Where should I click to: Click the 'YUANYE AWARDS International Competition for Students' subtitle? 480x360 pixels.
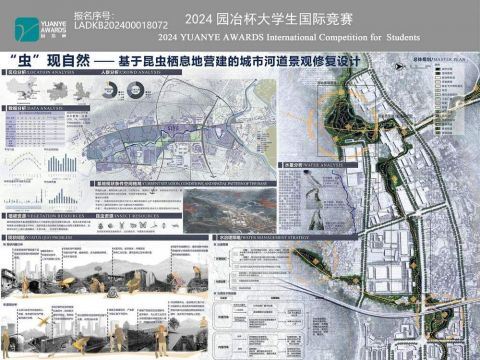click(289, 37)
